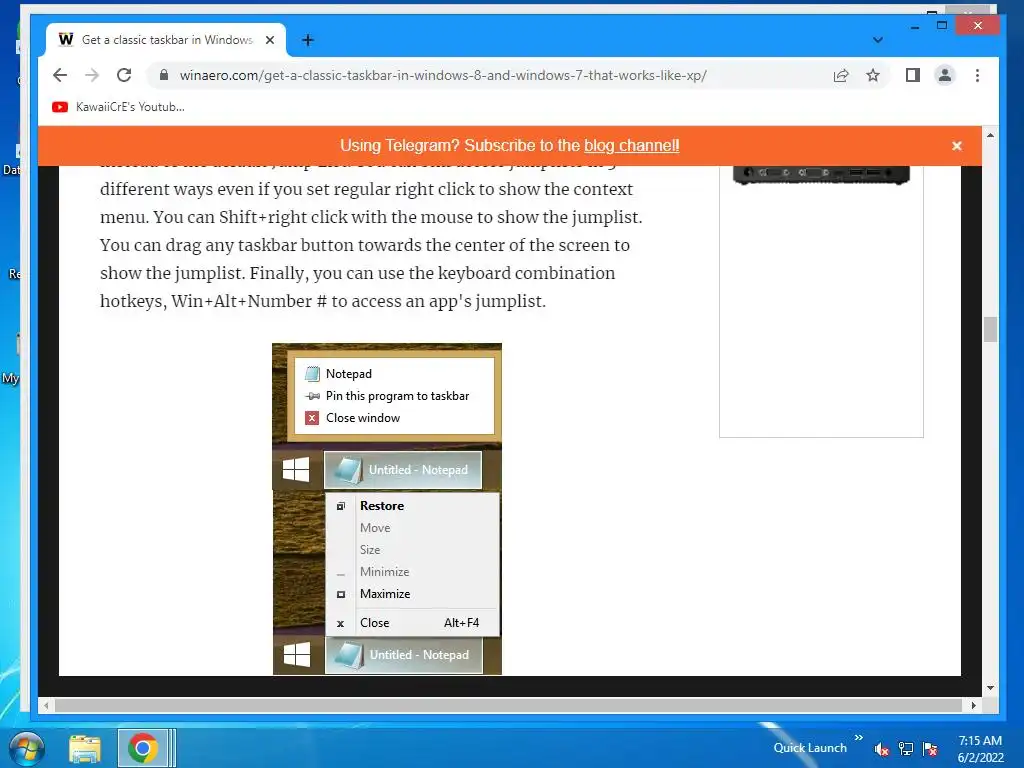Viewport: 1024px width, 768px height.
Task: Follow the blog channel link
Action: pos(632,146)
